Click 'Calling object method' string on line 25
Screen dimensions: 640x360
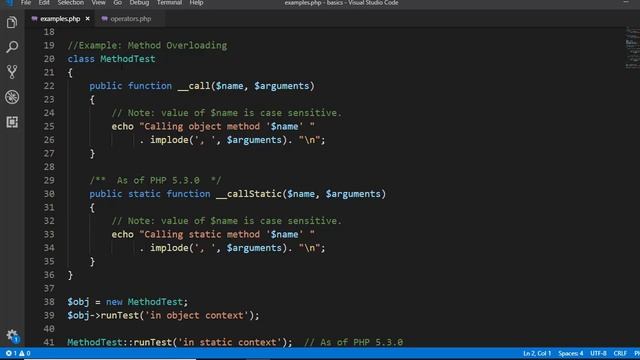click(x=227, y=127)
